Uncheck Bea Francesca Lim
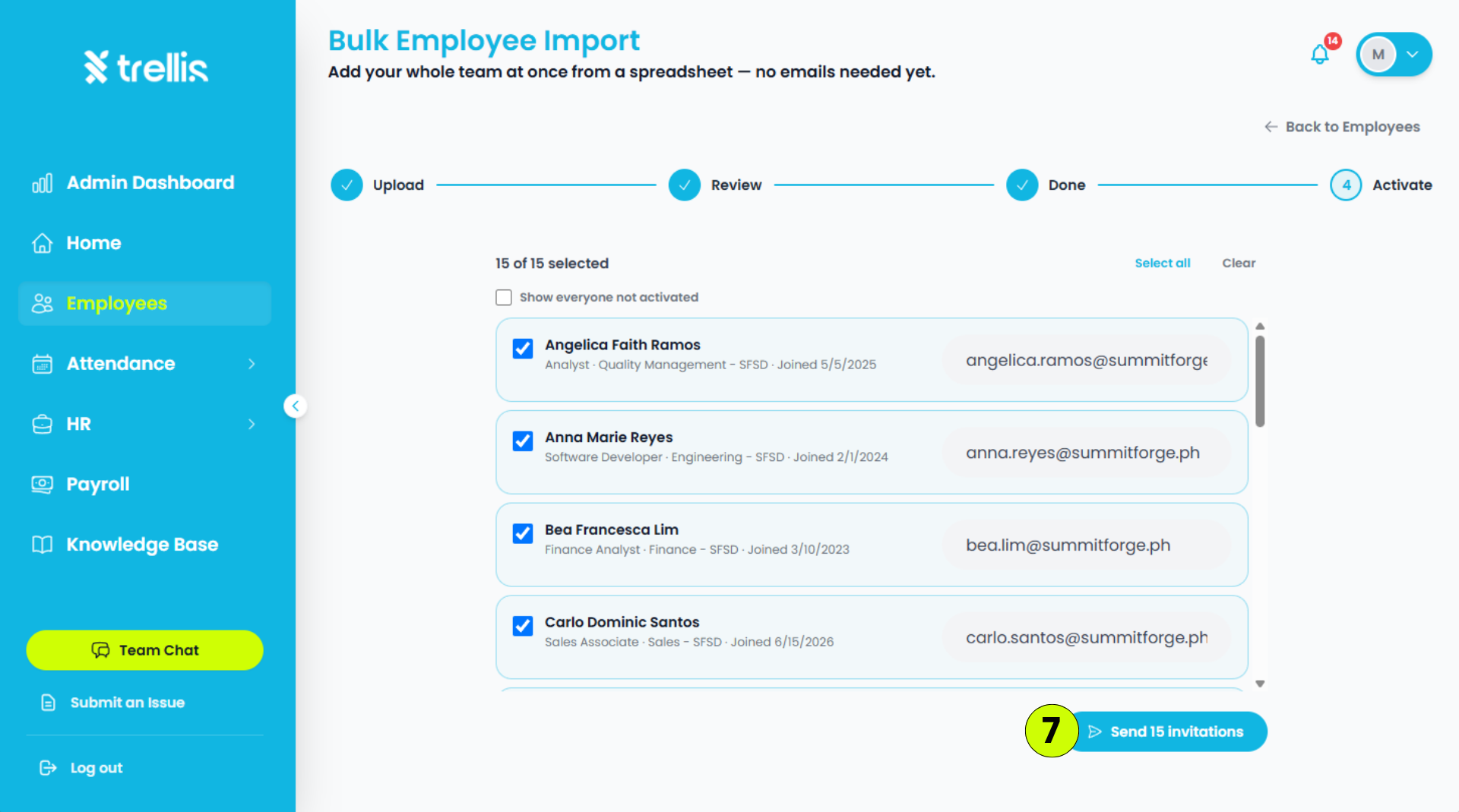Image resolution: width=1459 pixels, height=812 pixels. pos(523,534)
